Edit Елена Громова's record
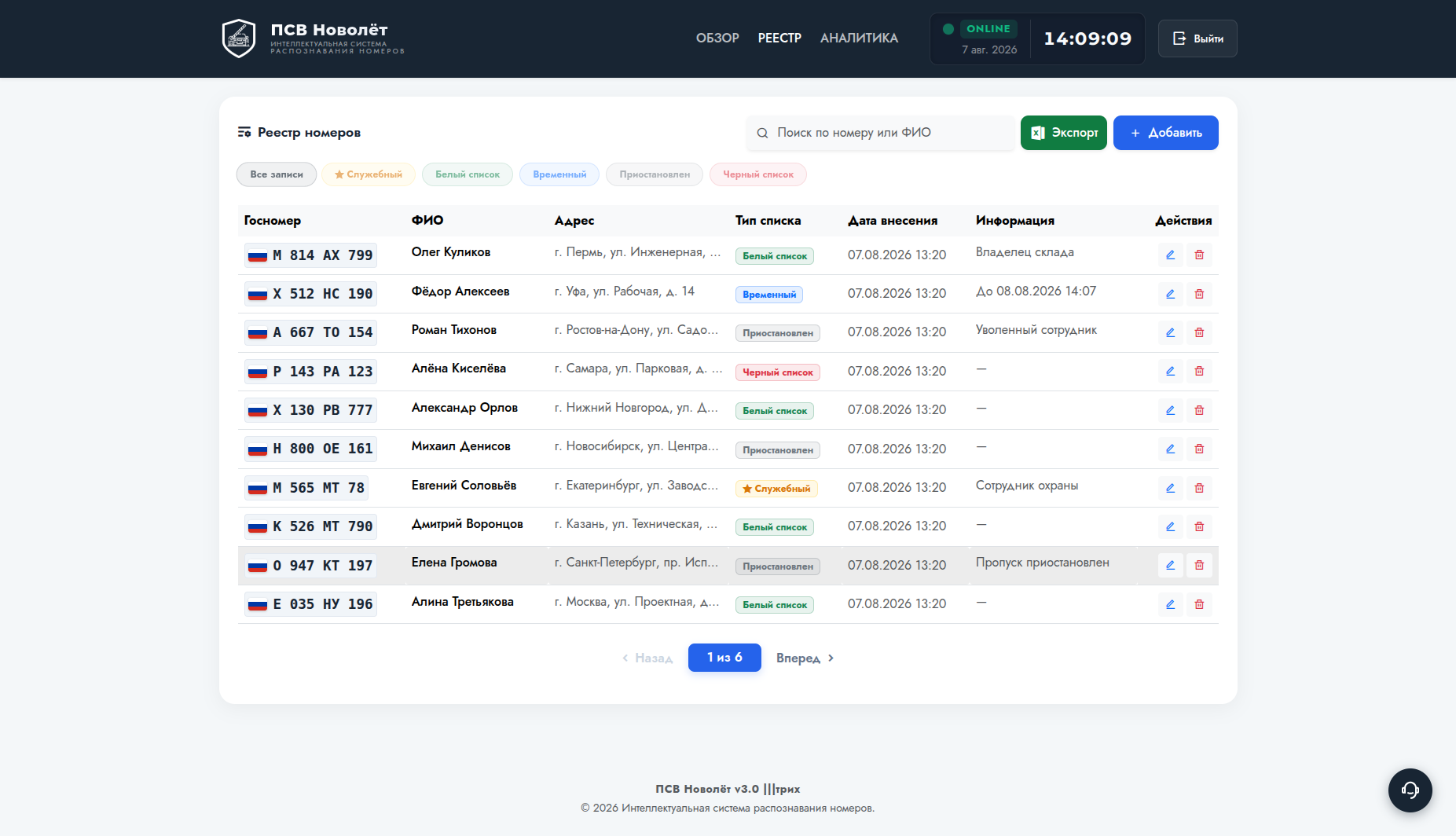Screen dimensions: 1456x836 (1170, 565)
